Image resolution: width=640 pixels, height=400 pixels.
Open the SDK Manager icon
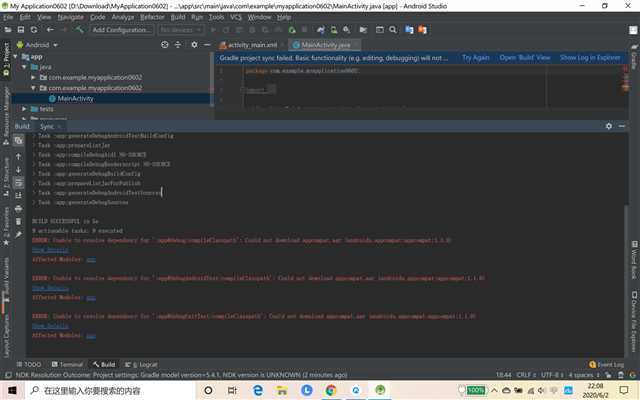coord(347,30)
